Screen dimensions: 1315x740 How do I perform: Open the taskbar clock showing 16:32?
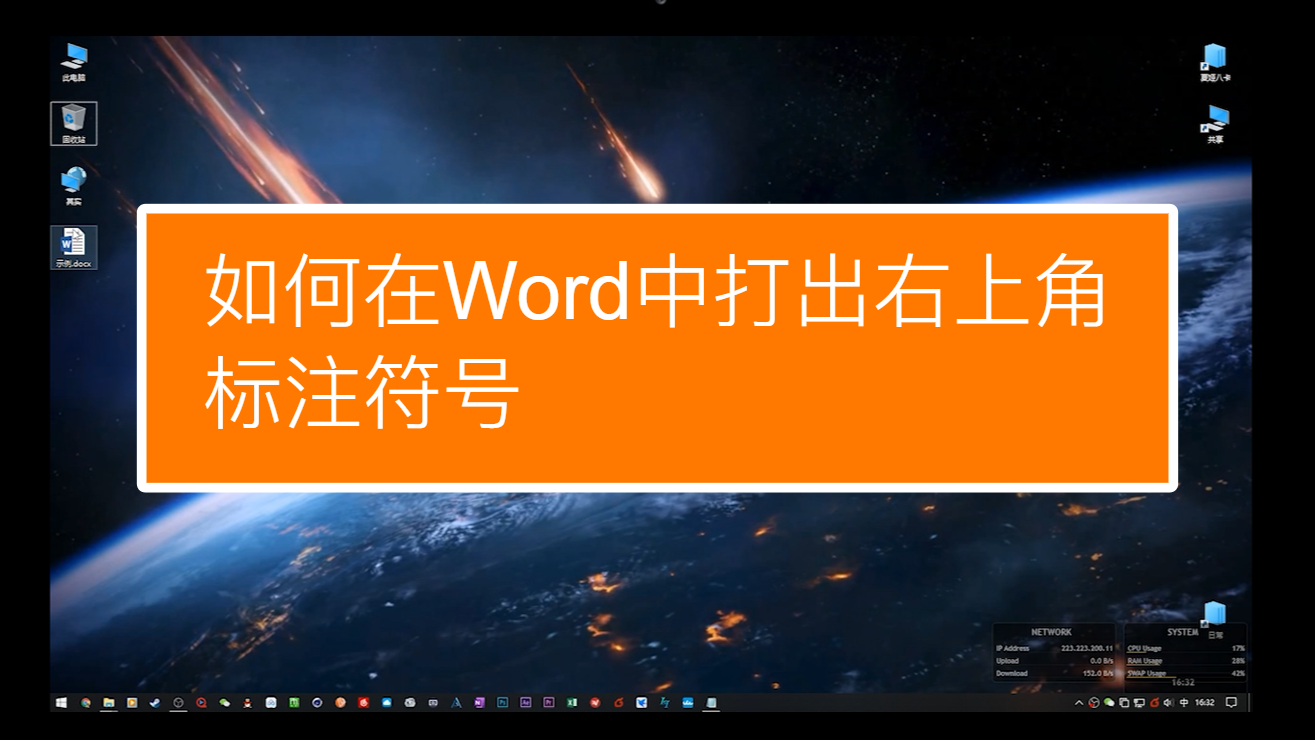(1204, 703)
